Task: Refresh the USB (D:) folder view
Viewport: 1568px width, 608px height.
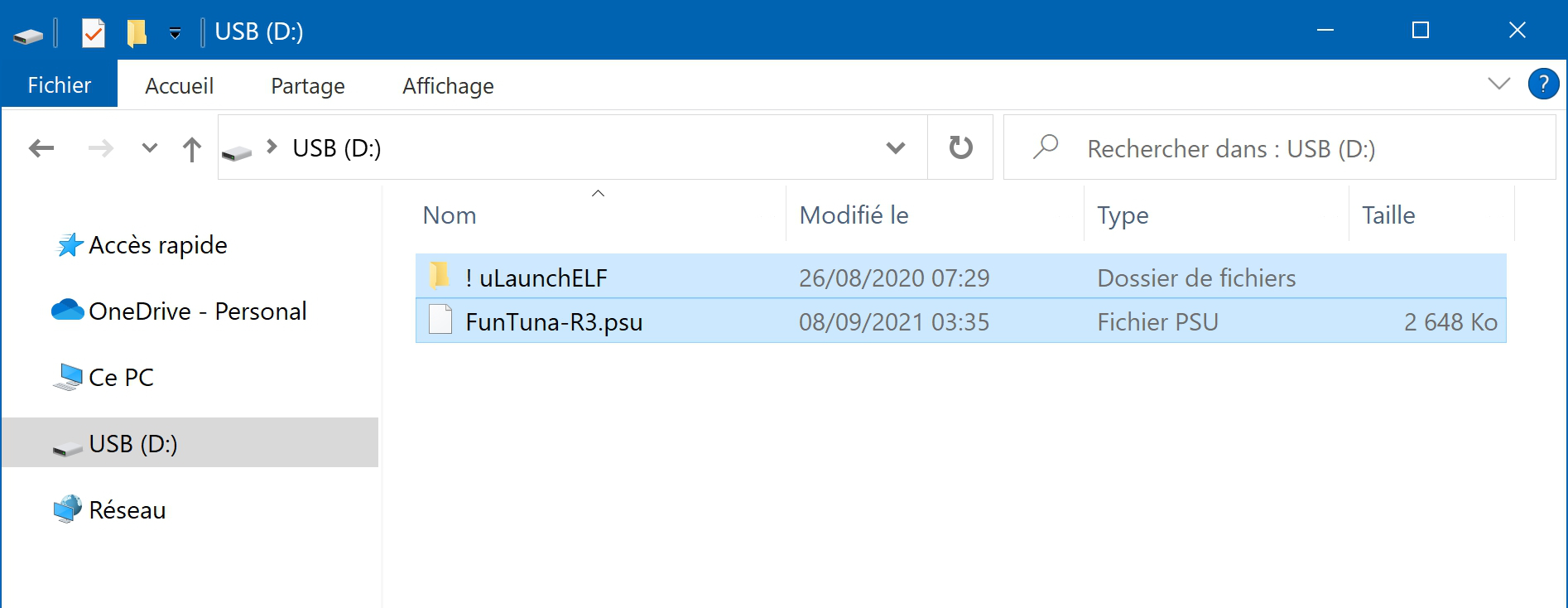Action: coord(960,147)
